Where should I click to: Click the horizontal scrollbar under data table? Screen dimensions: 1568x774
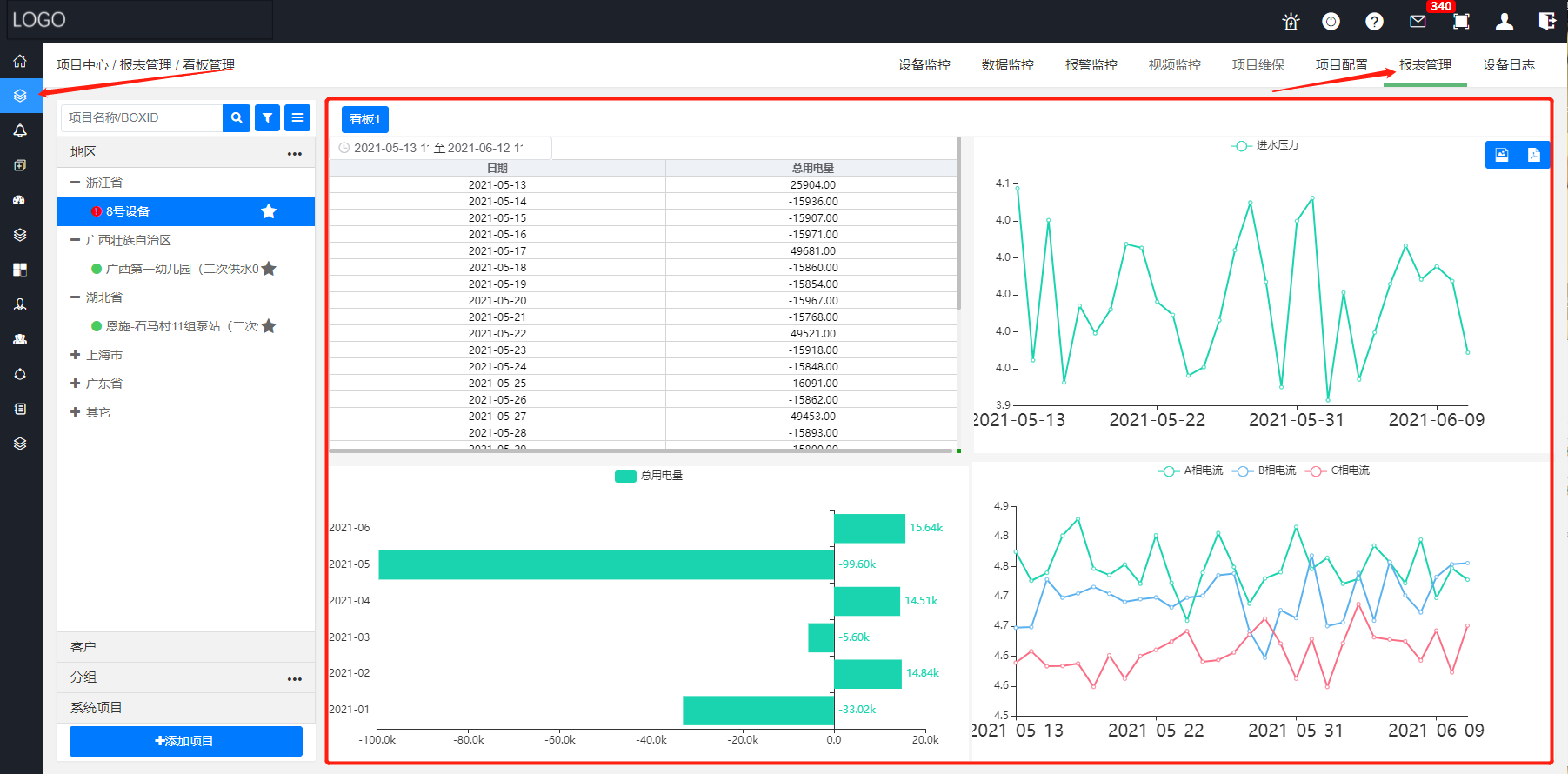640,450
